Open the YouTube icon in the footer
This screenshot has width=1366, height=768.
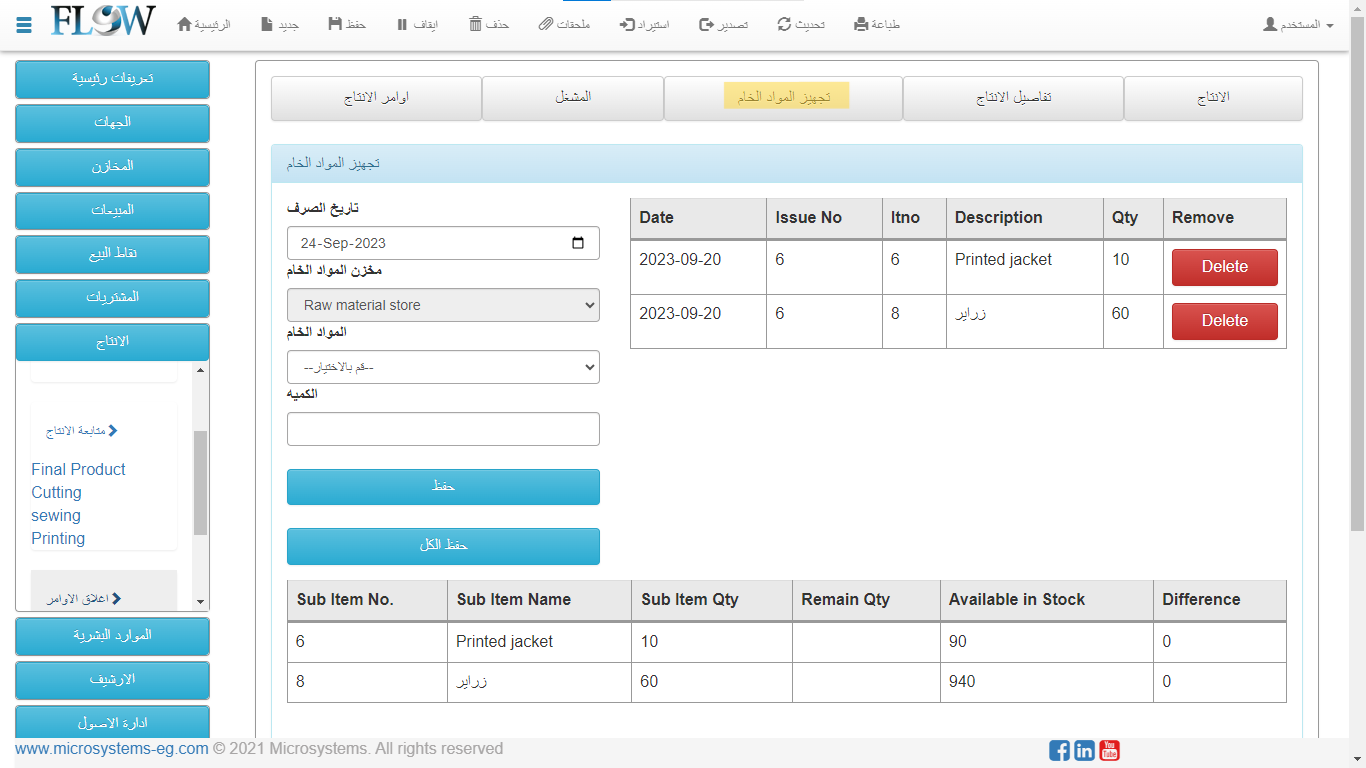coord(1109,750)
